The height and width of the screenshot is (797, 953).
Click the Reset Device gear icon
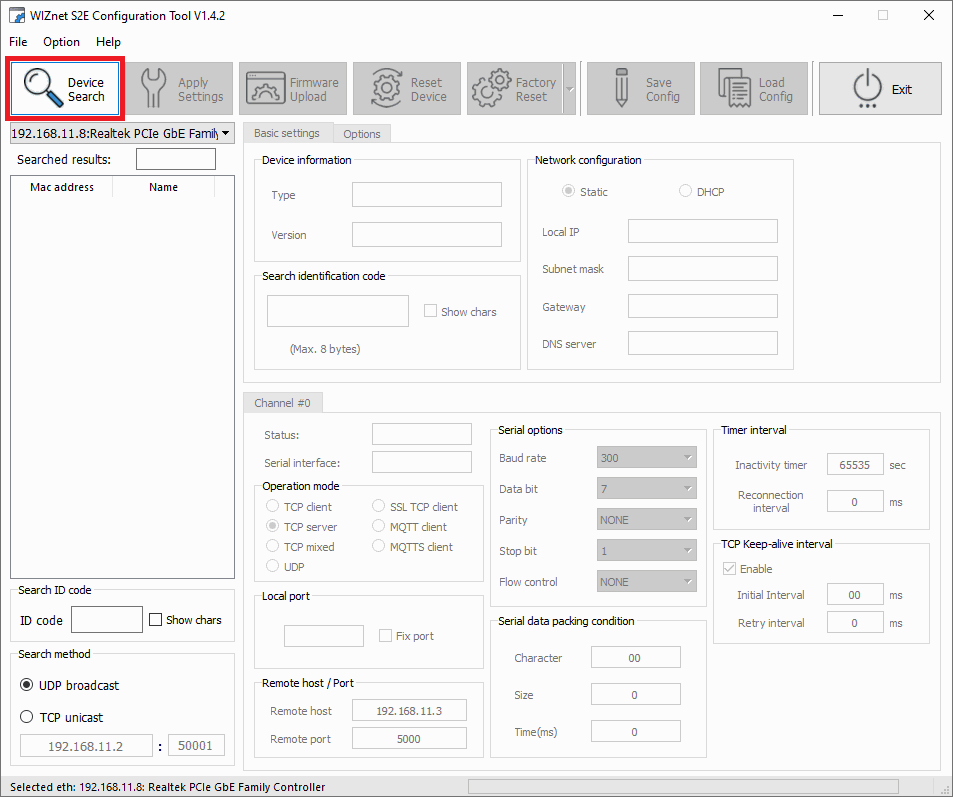[387, 89]
